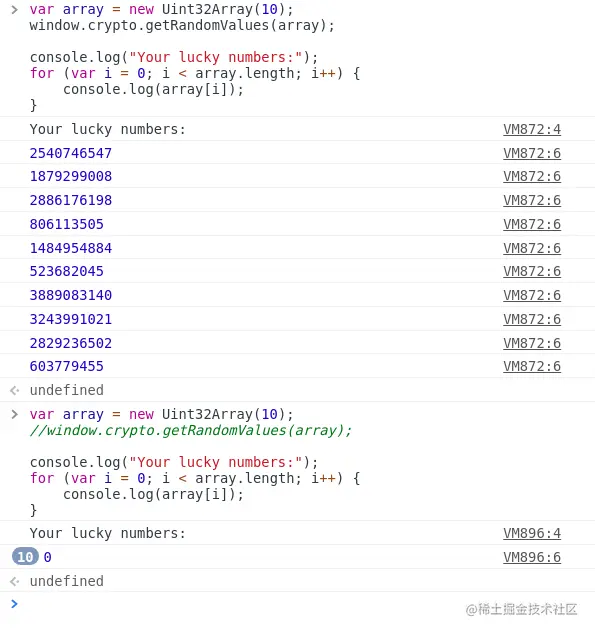Open VM872:6 link beside 1484954884
The height and width of the screenshot is (634, 595).
[x=532, y=248]
